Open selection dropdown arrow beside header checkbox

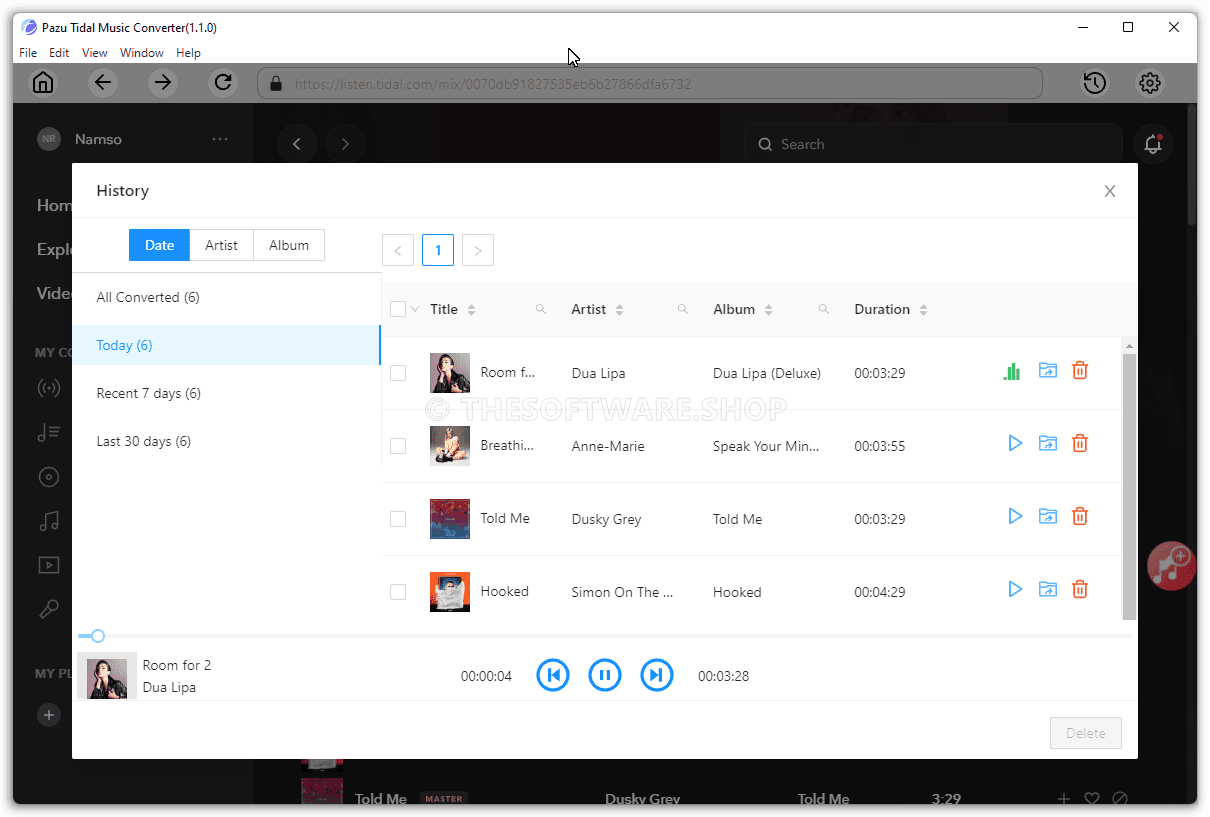click(x=415, y=309)
